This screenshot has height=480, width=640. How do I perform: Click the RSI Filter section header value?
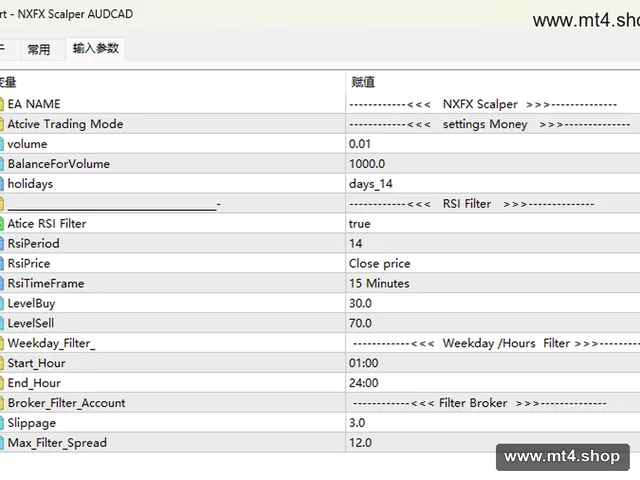click(x=471, y=204)
